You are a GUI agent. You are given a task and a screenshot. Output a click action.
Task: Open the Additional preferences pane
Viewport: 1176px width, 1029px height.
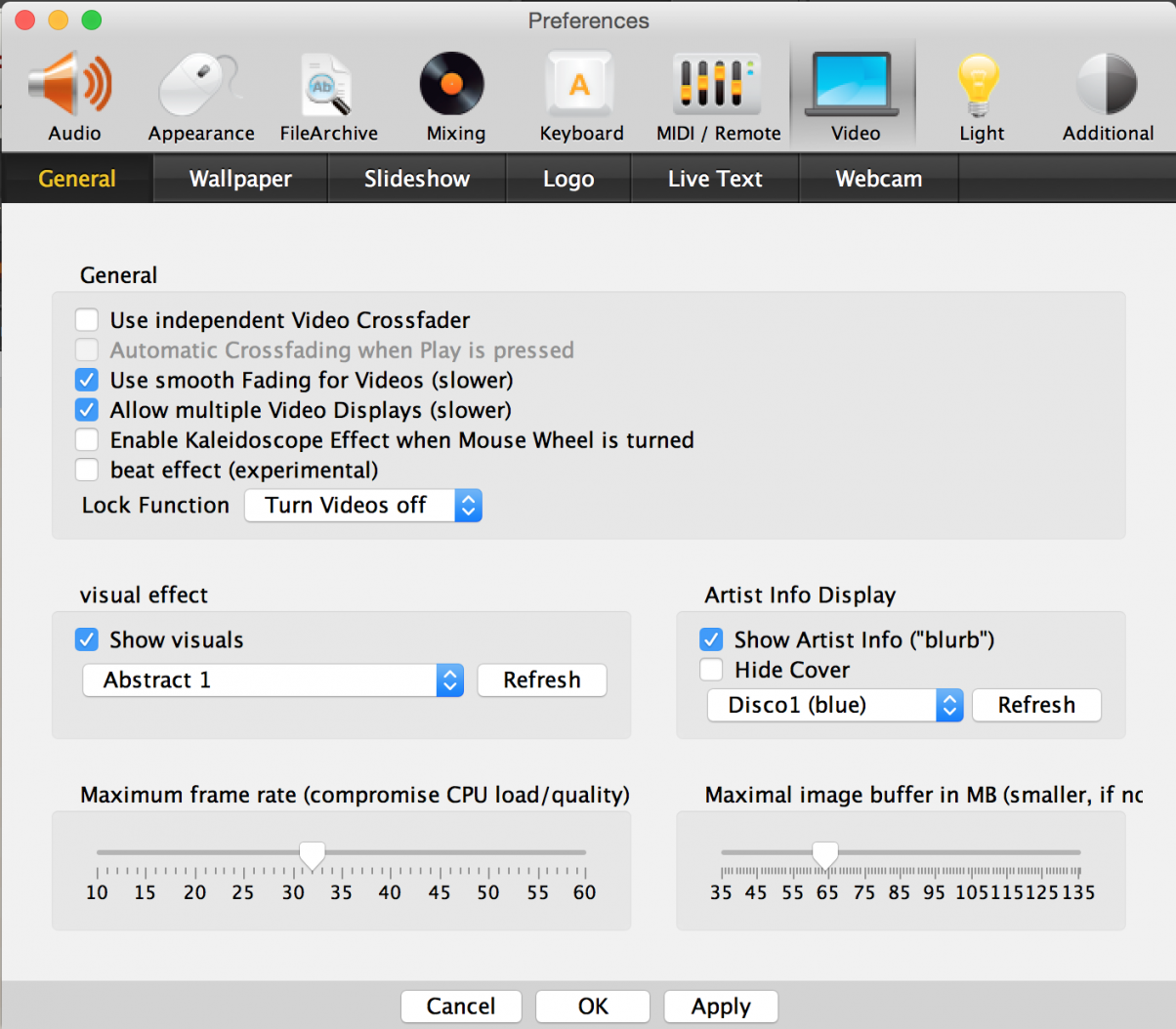(x=1108, y=98)
